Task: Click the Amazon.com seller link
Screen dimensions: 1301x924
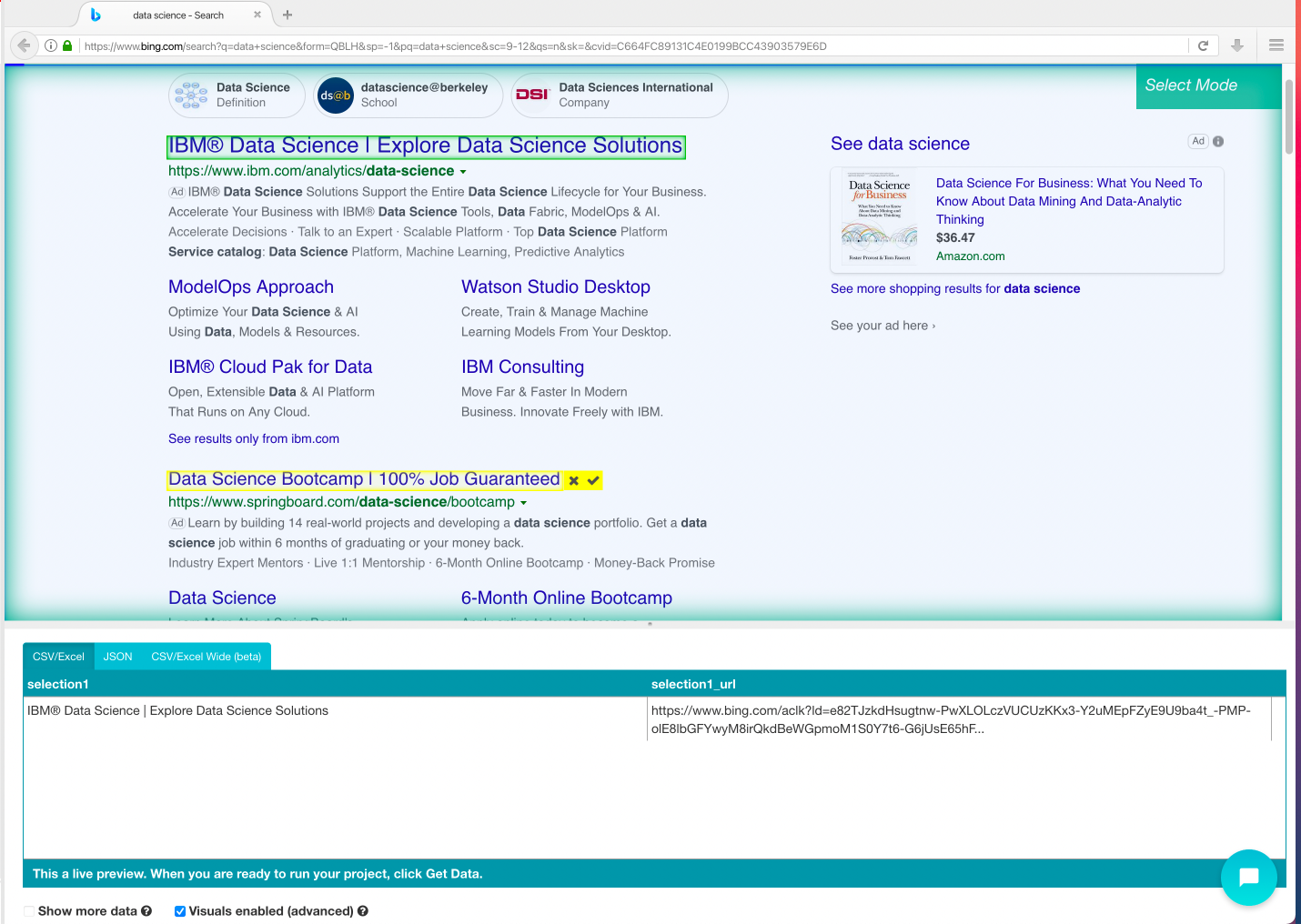Action: tap(971, 256)
